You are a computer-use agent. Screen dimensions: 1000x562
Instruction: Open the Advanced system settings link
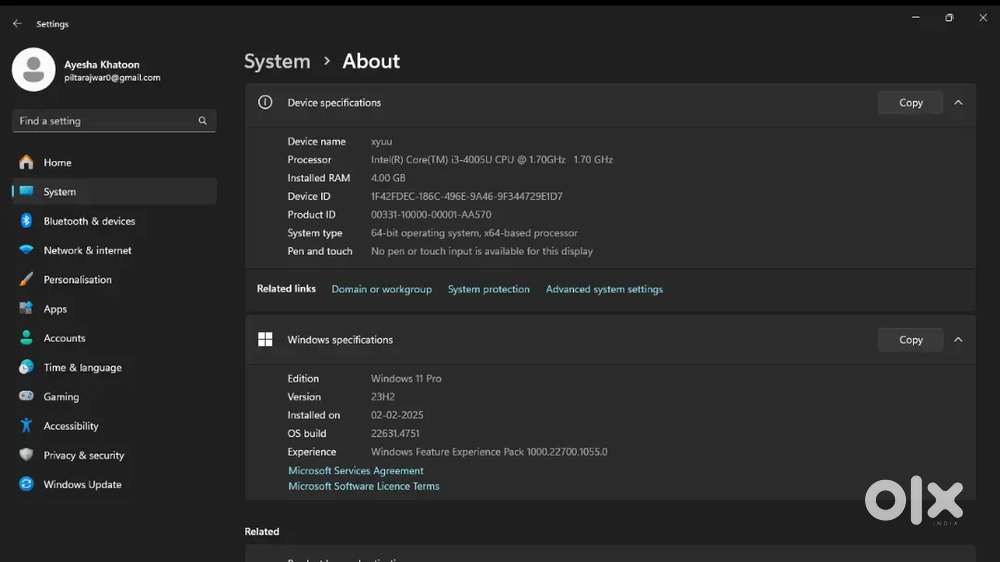(604, 289)
